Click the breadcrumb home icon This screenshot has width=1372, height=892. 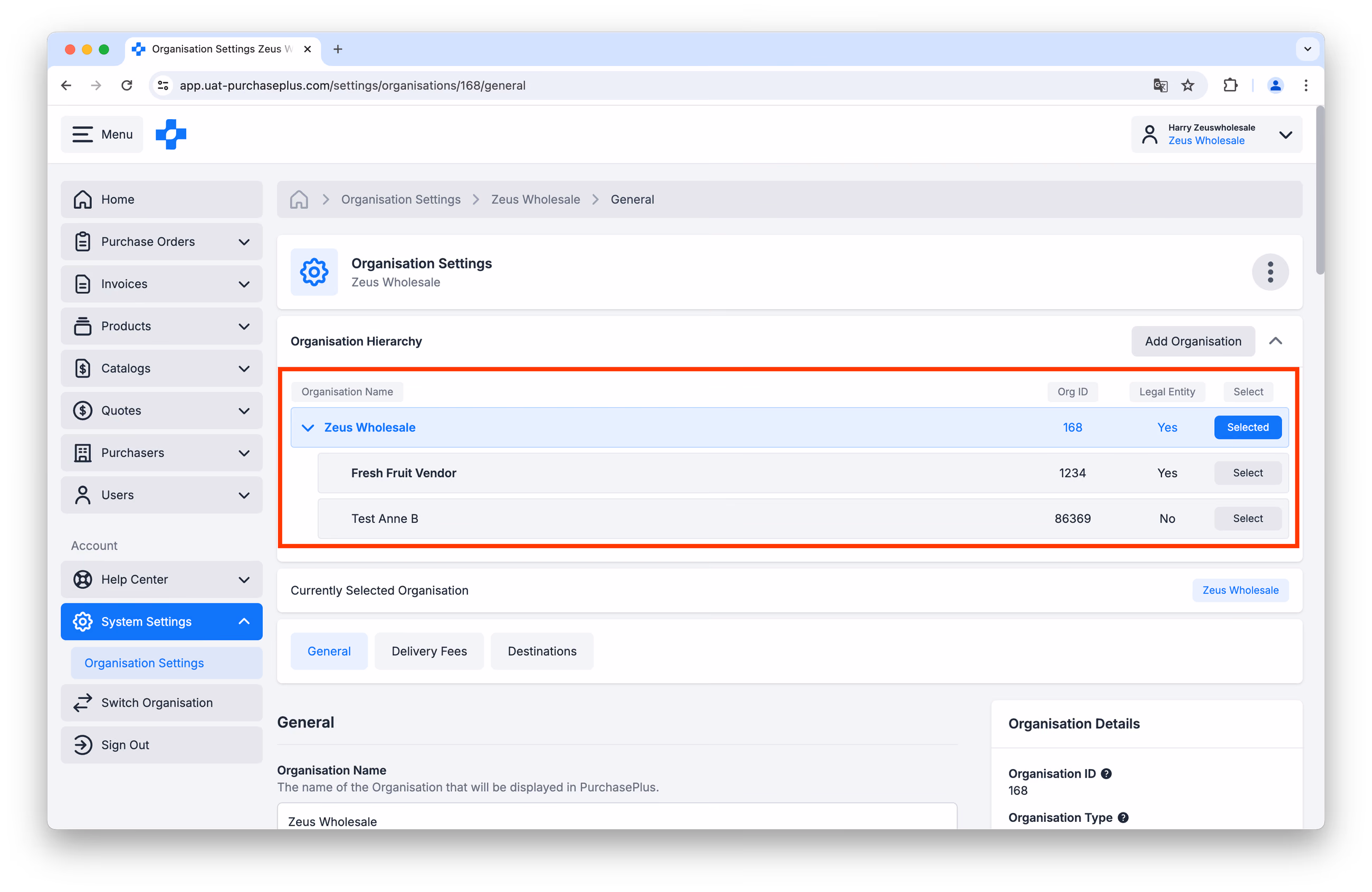click(299, 199)
